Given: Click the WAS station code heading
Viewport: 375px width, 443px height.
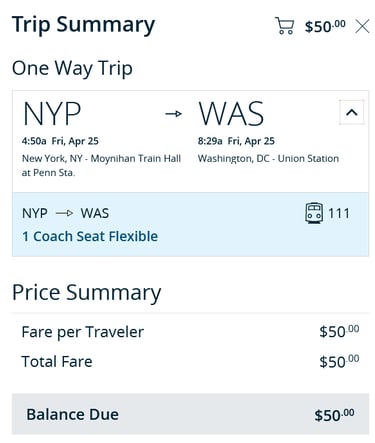Looking at the screenshot, I should pos(231,113).
